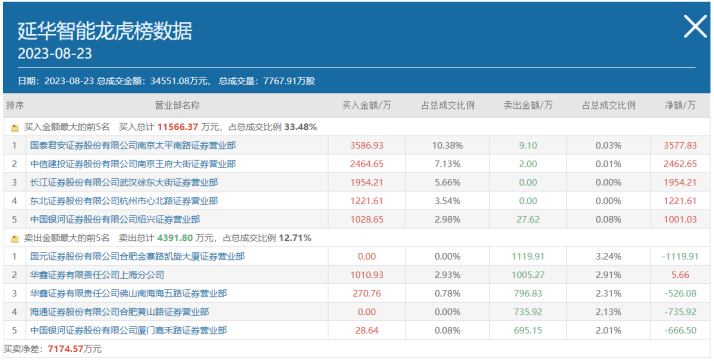Select sell amount 1119.91 cell
Image resolution: width=714 pixels, height=361 pixels.
528,257
